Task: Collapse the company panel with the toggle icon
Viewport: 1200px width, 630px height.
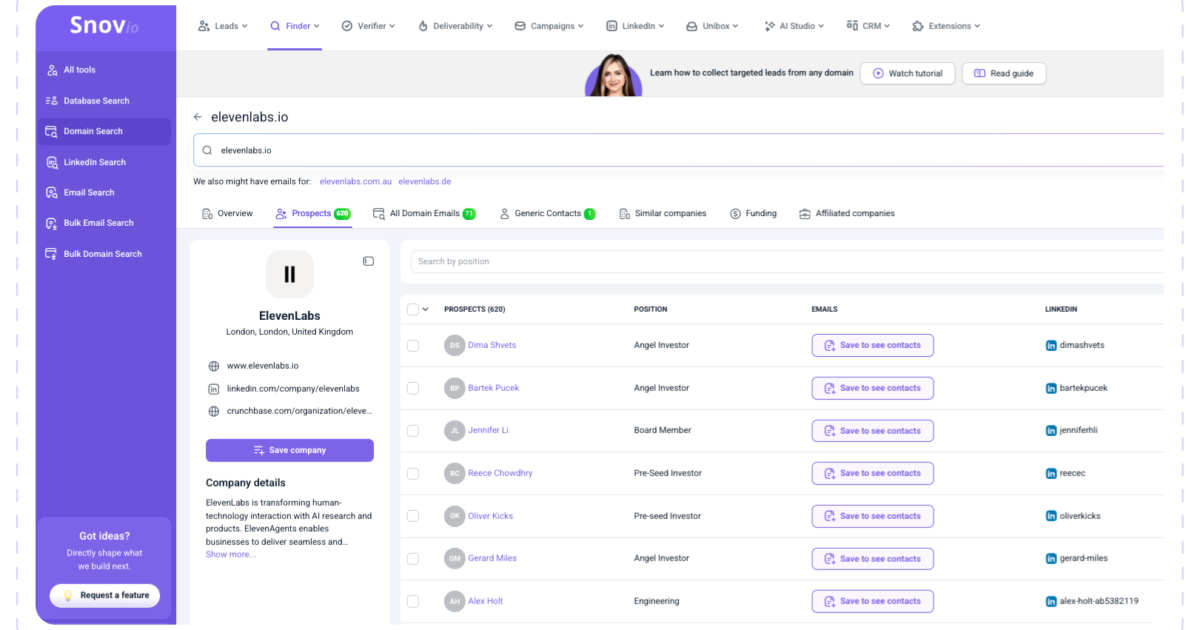Action: pyautogui.click(x=368, y=261)
